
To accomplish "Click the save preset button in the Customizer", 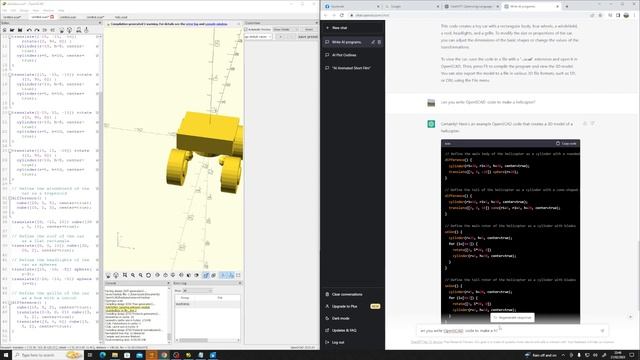I will (307, 37).
